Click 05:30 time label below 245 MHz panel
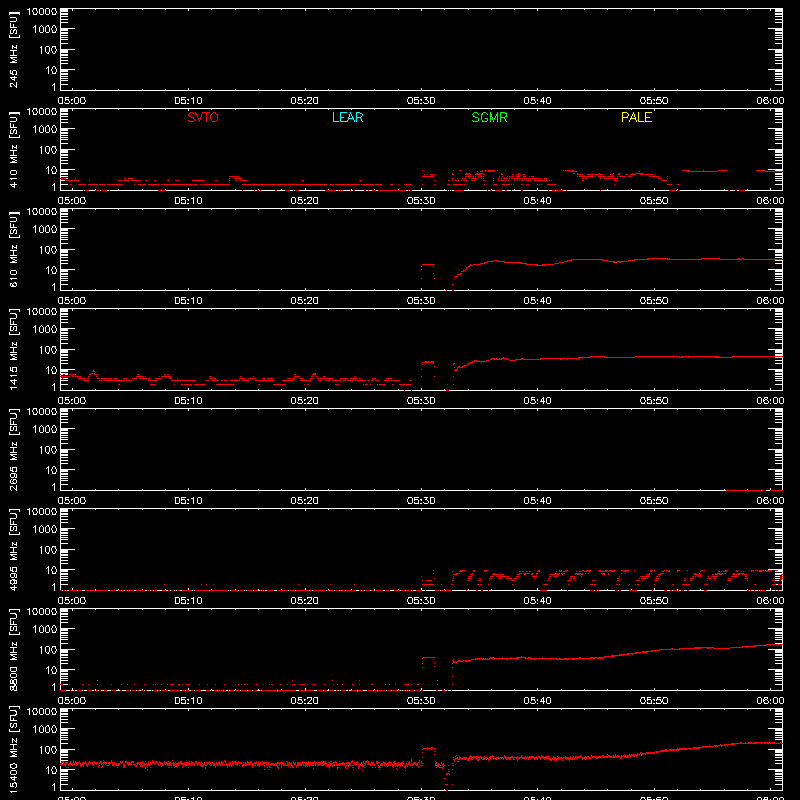 tap(421, 101)
